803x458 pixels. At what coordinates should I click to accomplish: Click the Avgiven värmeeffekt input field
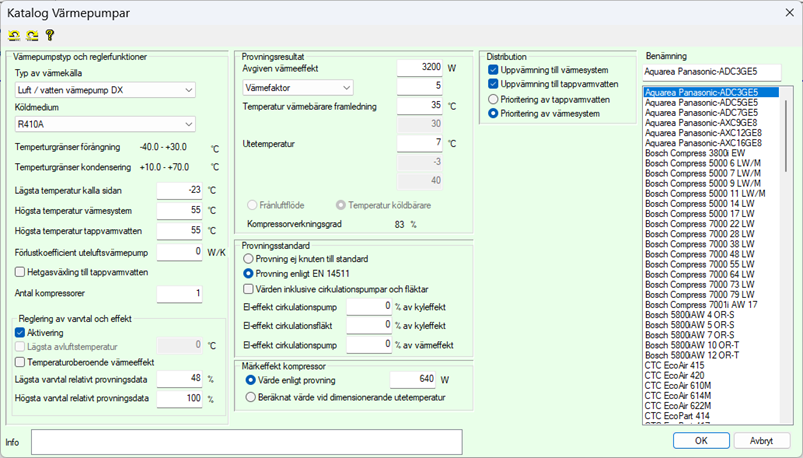[x=418, y=68]
